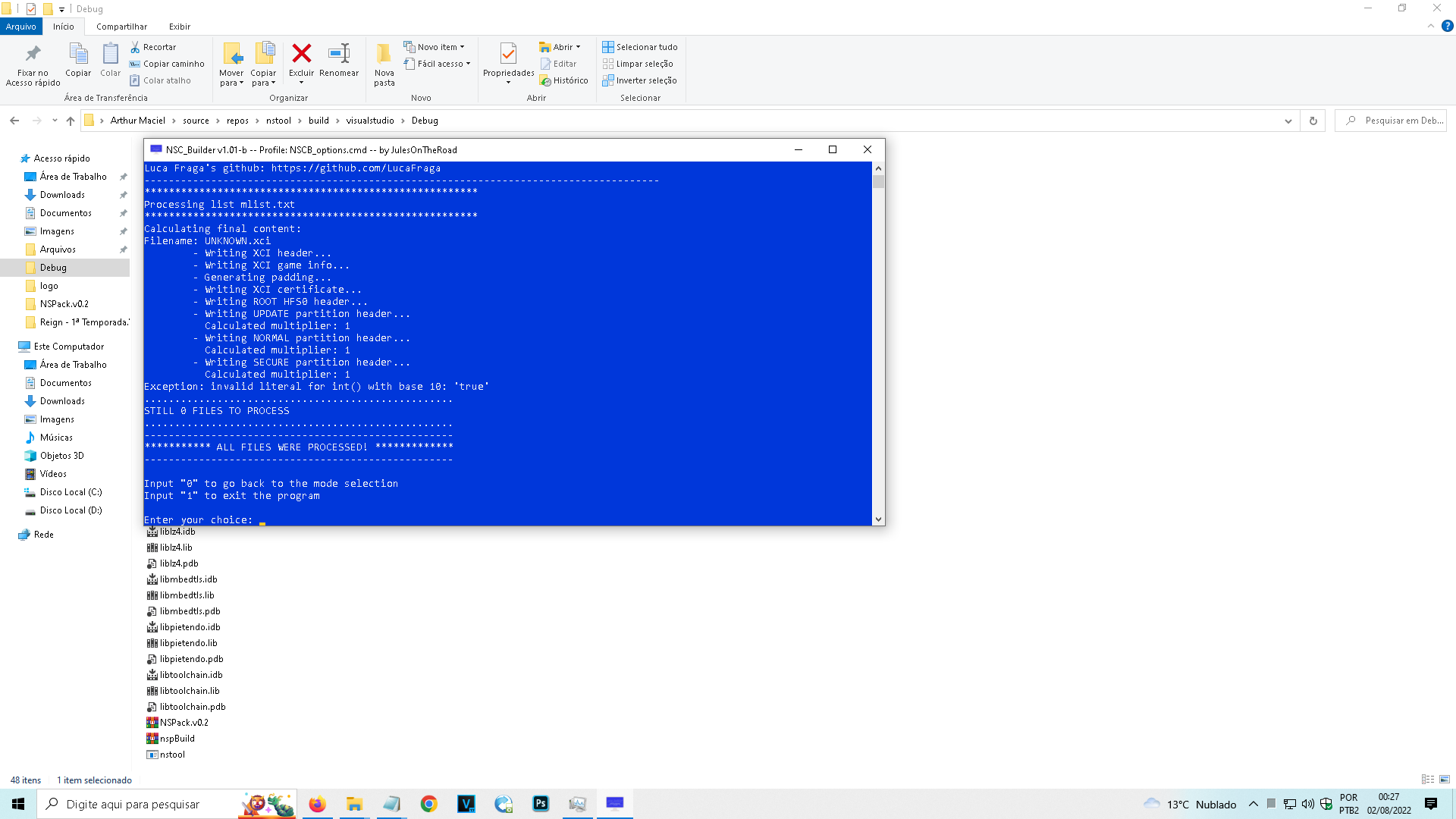This screenshot has width=1456, height=819.
Task: Open the Mover para menu
Action: pos(231,64)
